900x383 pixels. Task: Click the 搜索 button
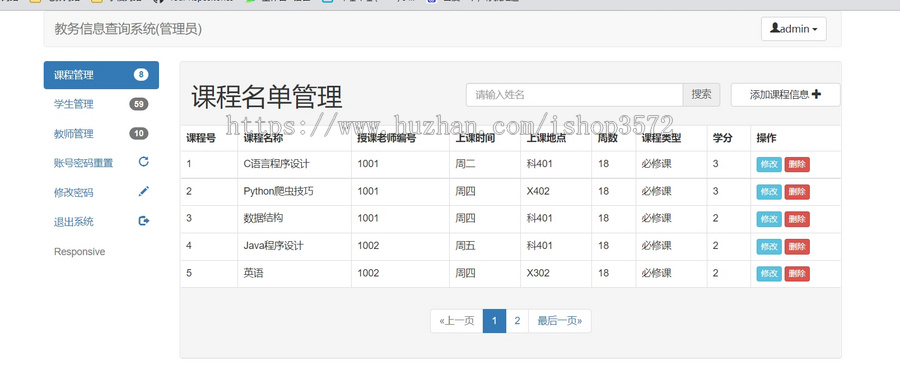701,95
